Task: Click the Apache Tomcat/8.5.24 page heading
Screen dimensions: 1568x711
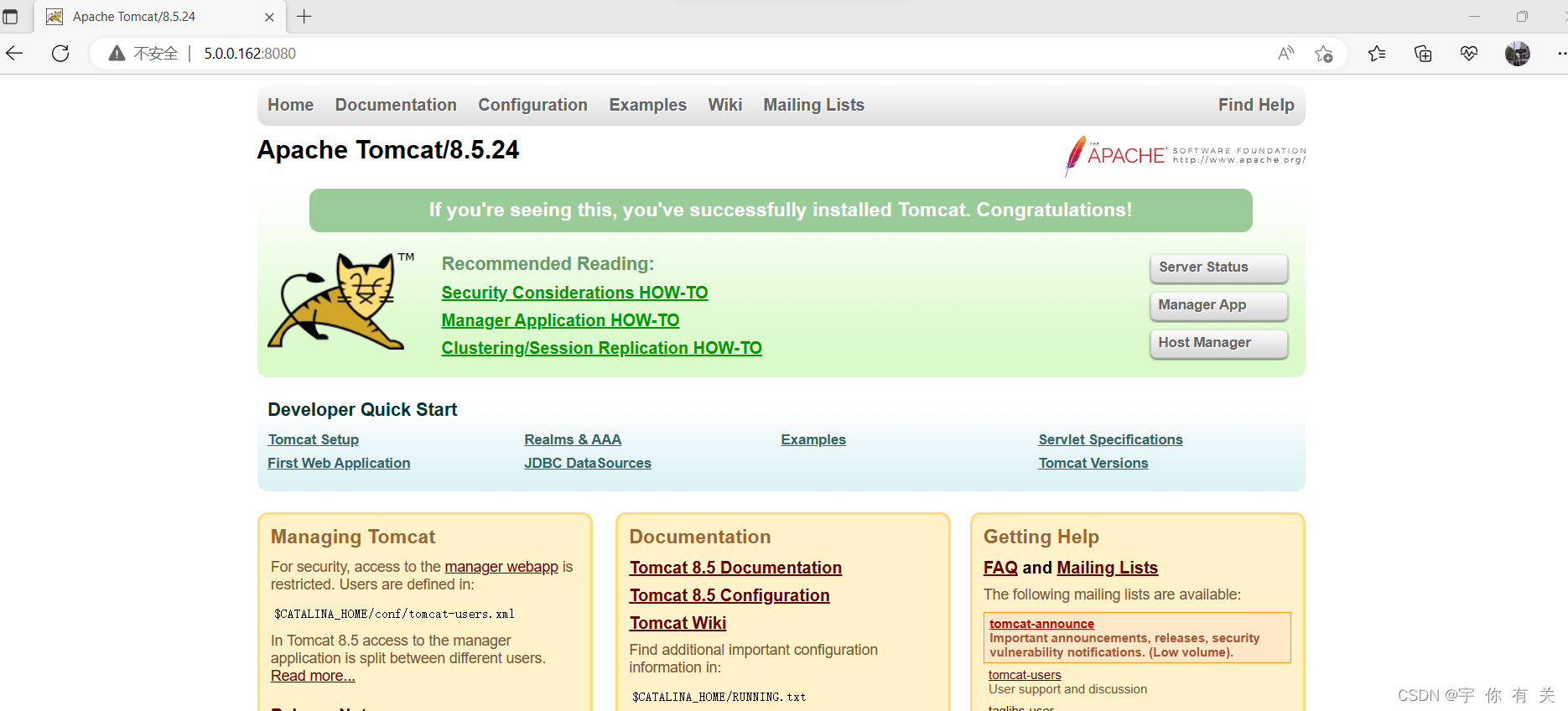Action: tap(388, 150)
